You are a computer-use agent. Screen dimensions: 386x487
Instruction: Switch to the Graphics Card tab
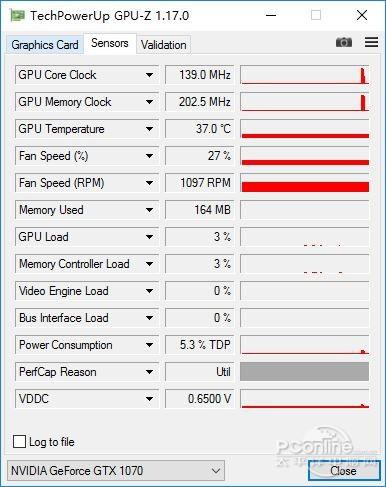[45, 45]
